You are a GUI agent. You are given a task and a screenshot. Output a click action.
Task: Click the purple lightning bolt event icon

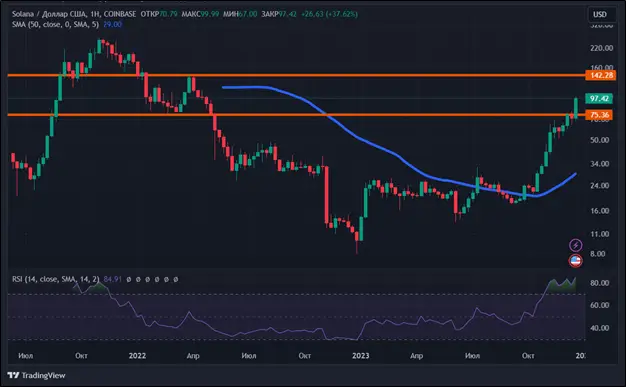575,245
